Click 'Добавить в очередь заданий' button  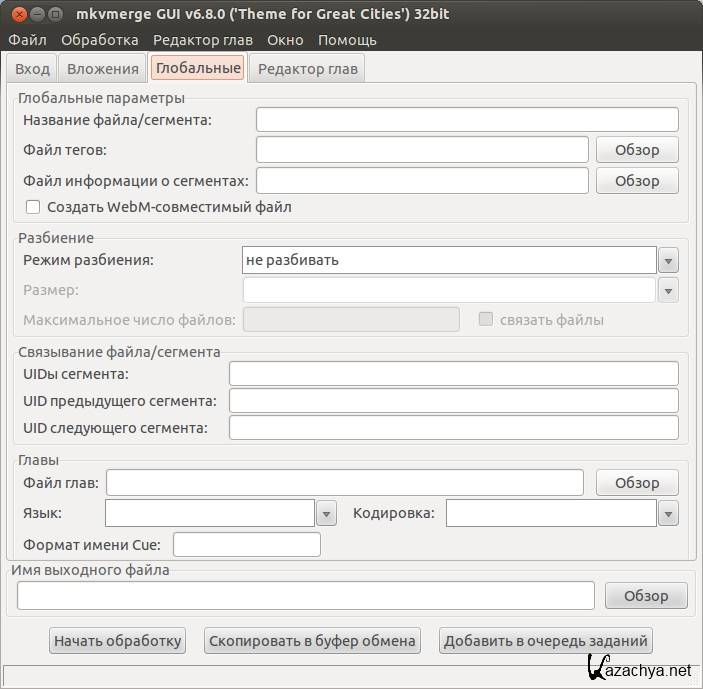coord(546,641)
